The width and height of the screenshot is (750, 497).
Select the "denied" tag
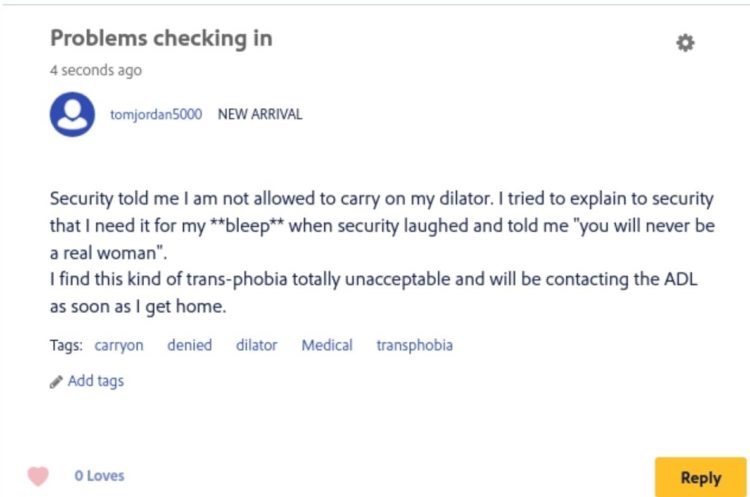189,345
